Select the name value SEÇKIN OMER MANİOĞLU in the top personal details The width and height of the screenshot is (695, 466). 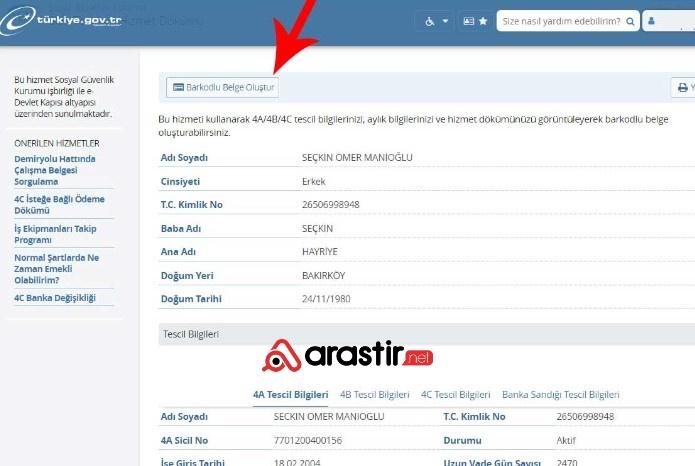(357, 157)
